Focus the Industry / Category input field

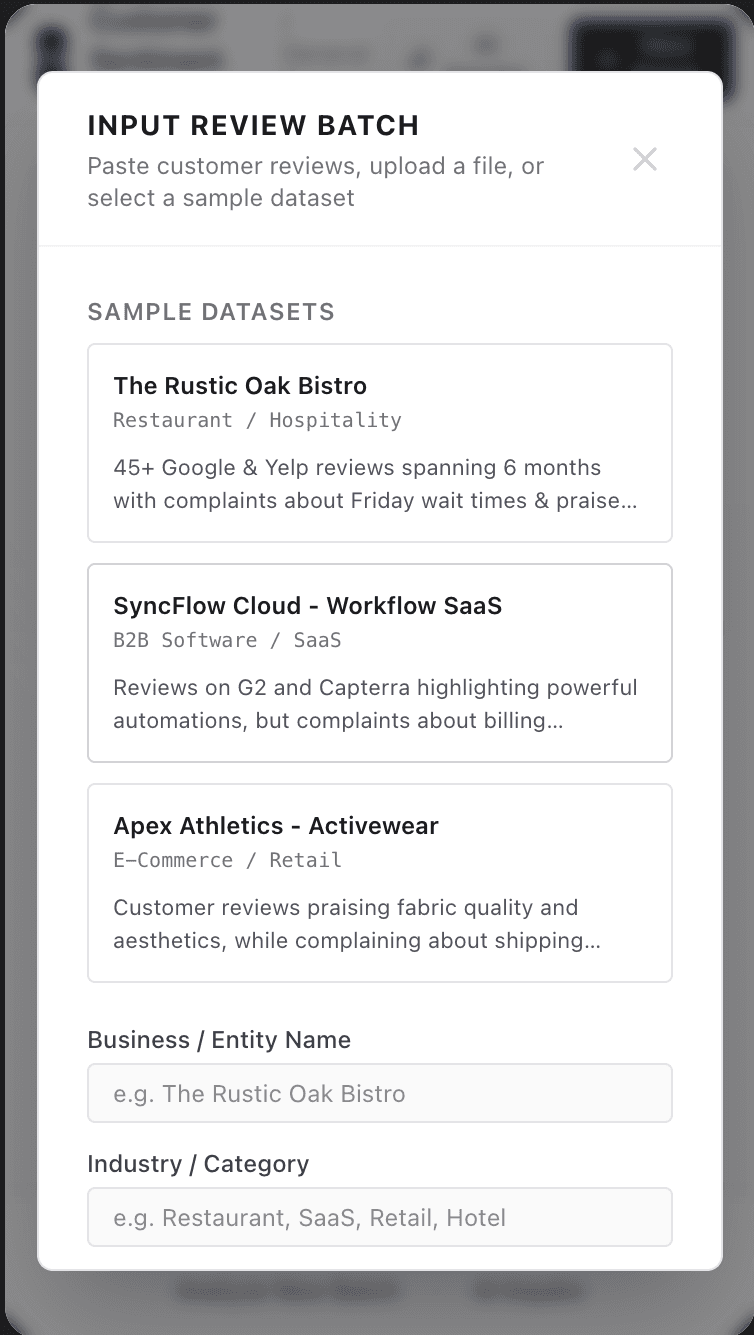point(380,1217)
